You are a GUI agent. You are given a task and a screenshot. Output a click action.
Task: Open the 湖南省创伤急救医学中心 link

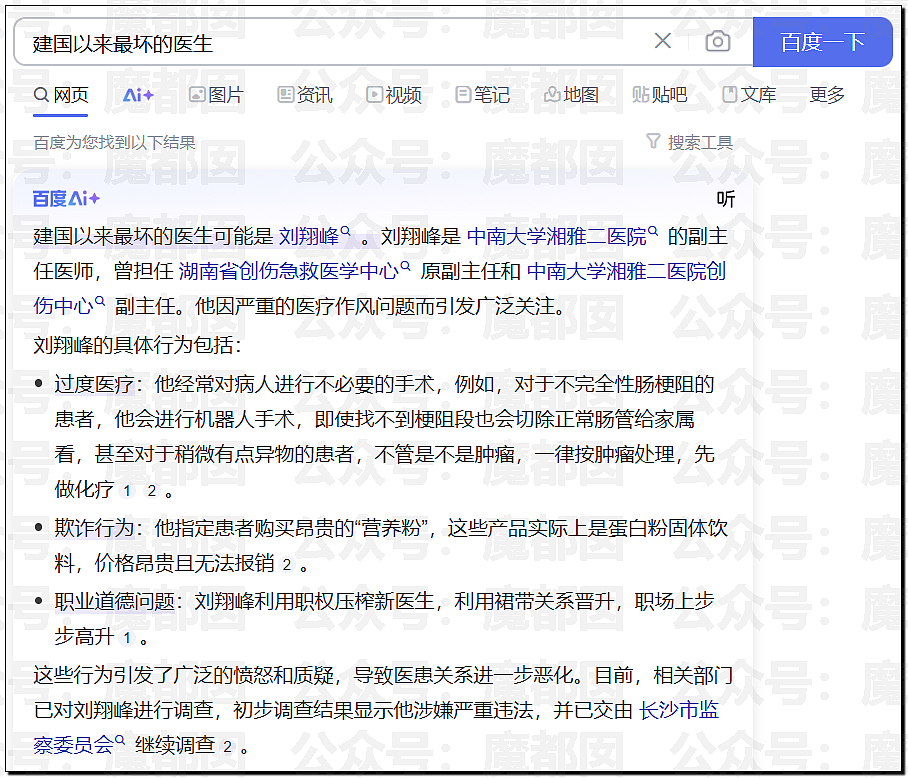294,270
